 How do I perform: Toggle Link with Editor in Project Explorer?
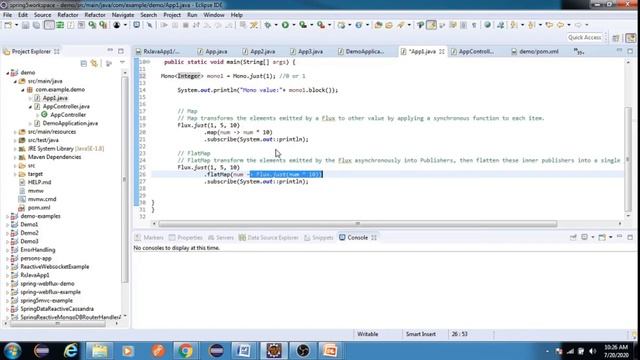[x=94, y=64]
